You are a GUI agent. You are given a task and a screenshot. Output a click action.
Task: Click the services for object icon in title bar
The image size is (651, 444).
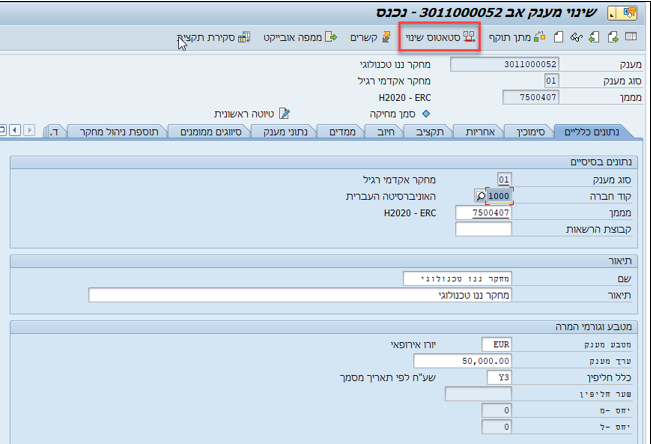click(629, 13)
